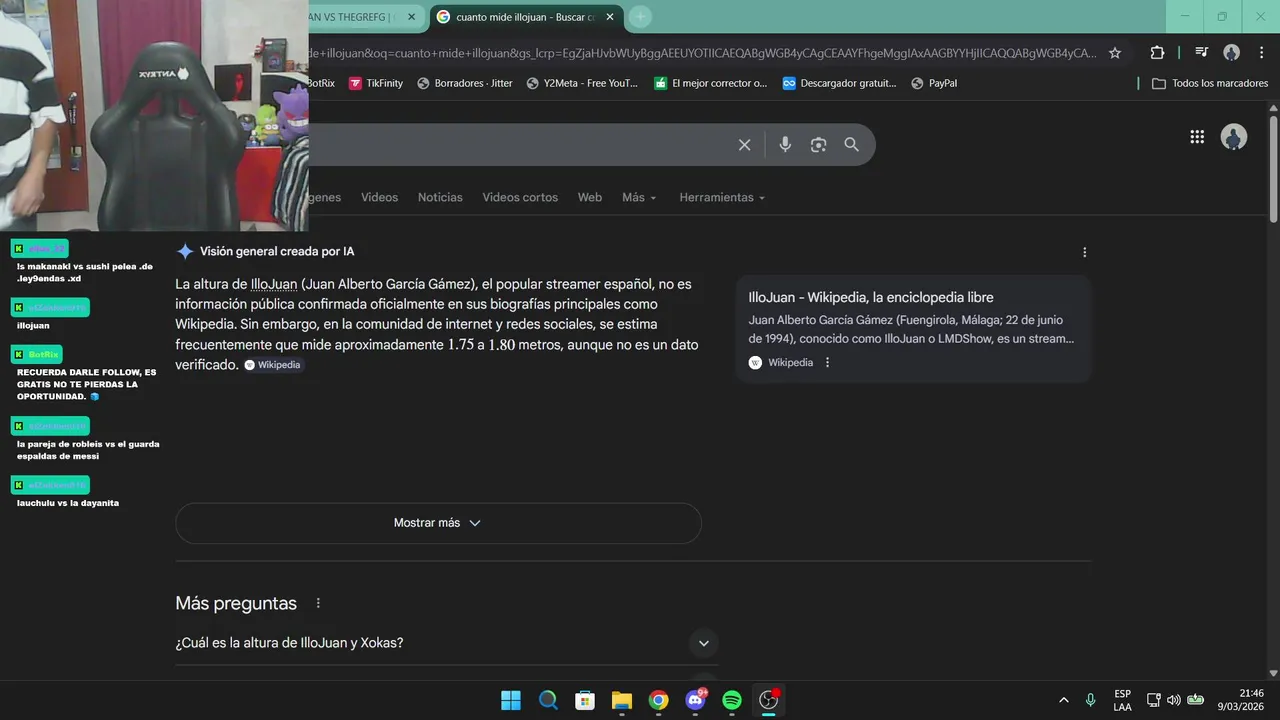
Task: Expand question about IlloJuan y Xokas height
Action: coord(447,643)
